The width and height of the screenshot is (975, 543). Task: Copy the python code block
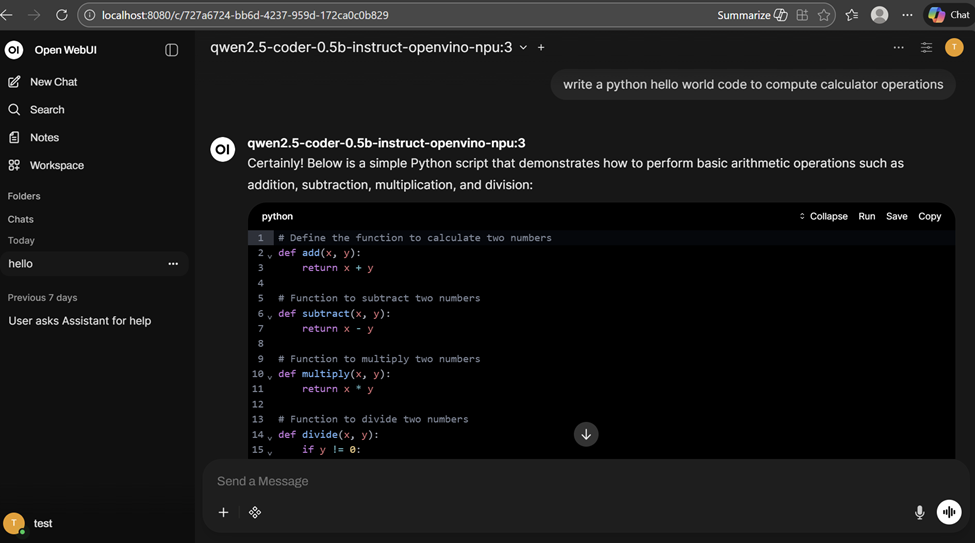(x=930, y=216)
